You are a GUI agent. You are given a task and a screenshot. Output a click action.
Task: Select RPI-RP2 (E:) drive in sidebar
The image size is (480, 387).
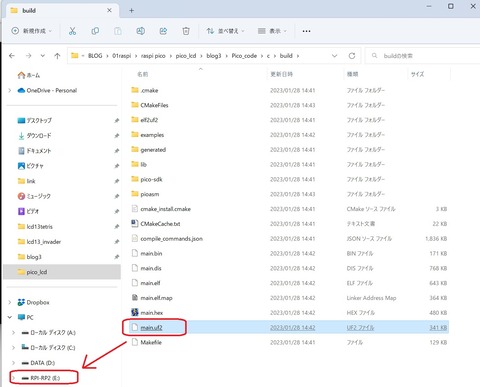41,378
